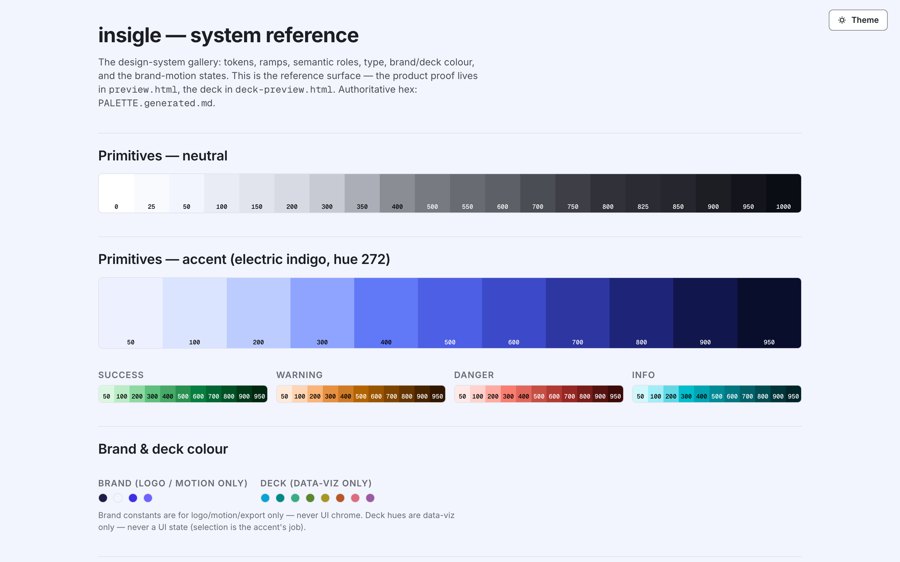Click the accent indigo 300 swatch
The width and height of the screenshot is (900, 562).
point(322,313)
